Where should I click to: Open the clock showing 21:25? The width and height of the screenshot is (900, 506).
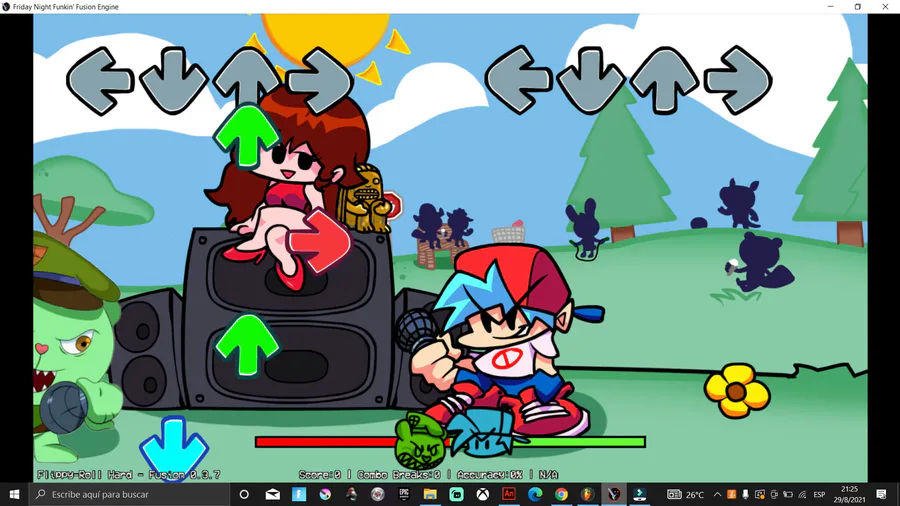coord(849,494)
